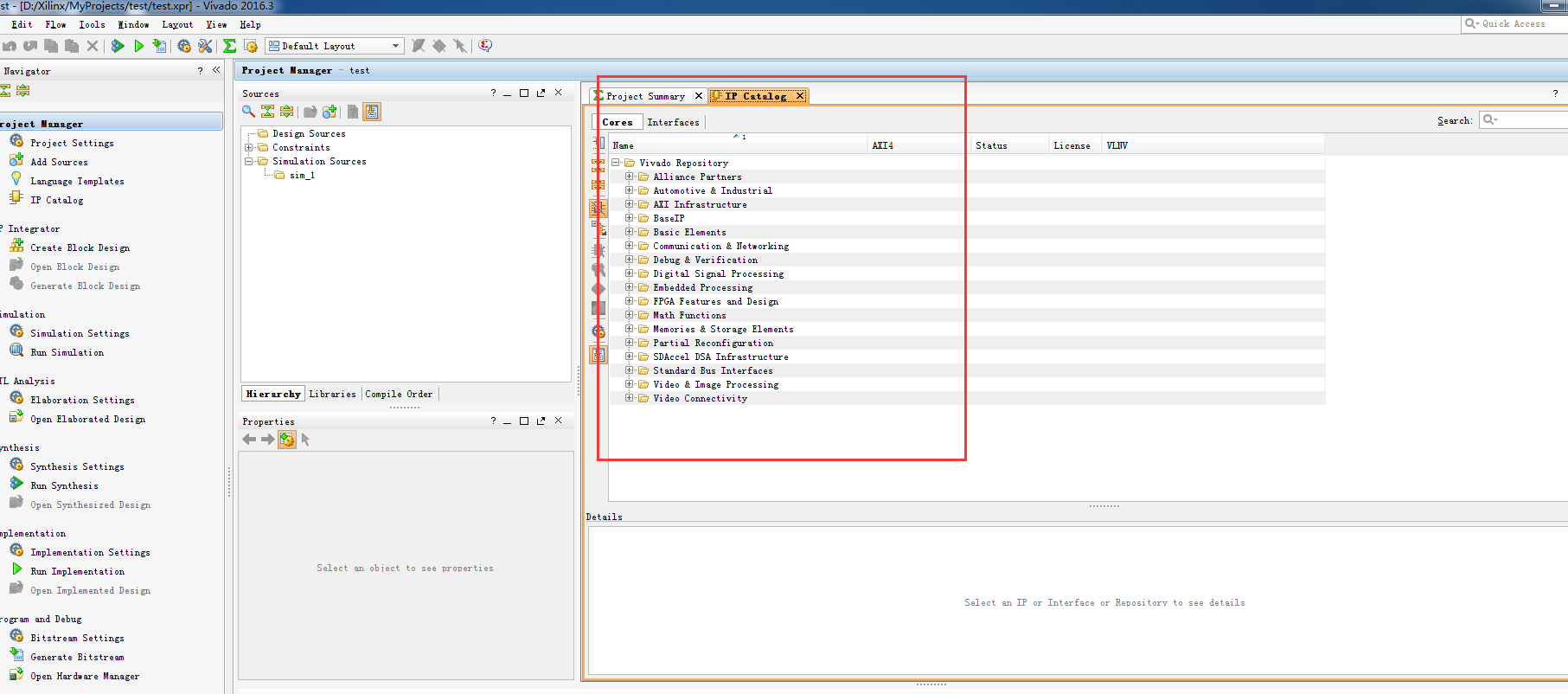Open Project Settings gear icon in toolbar
This screenshot has height=694, width=1568.
[183, 46]
